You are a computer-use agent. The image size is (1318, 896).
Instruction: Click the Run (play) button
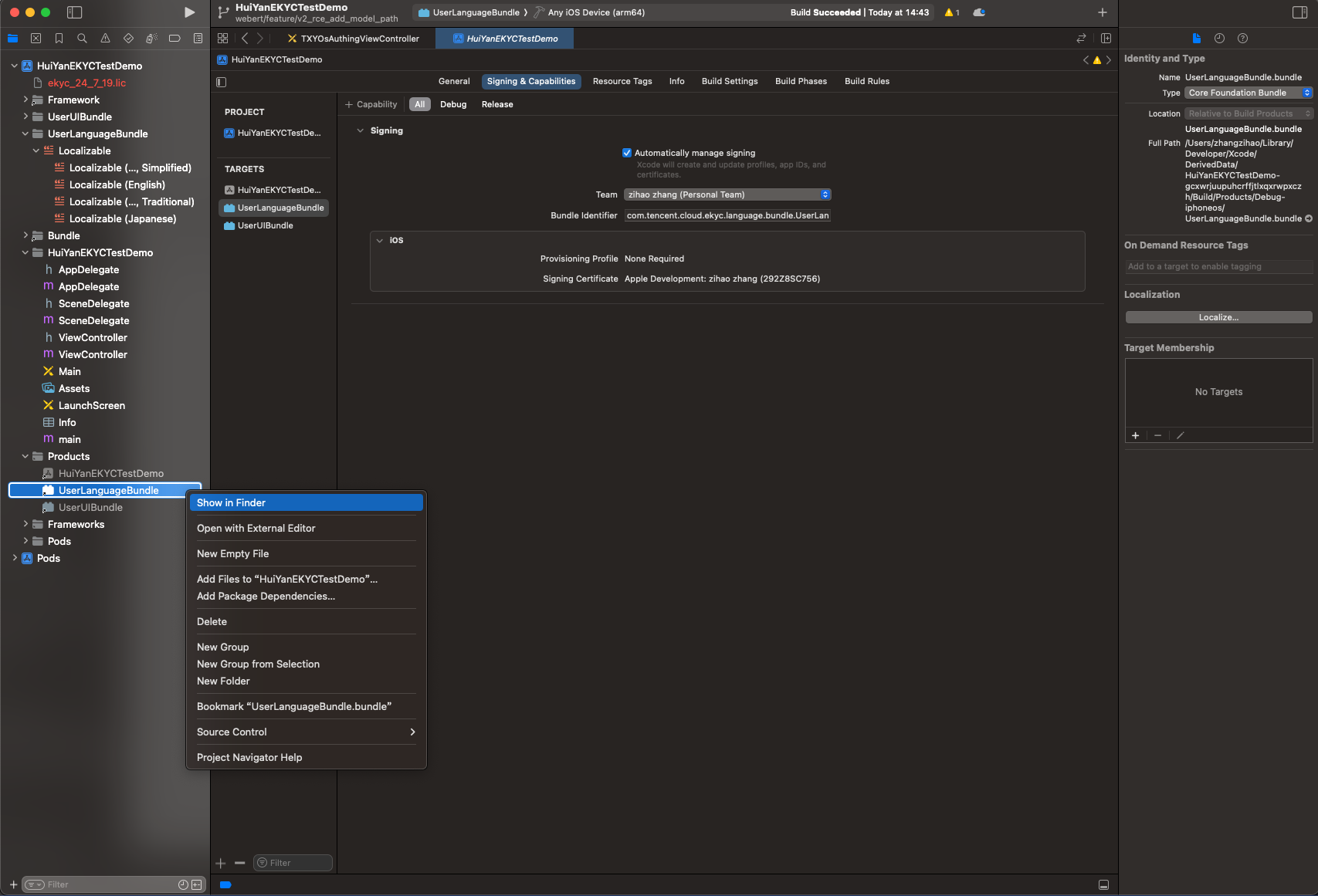point(189,12)
